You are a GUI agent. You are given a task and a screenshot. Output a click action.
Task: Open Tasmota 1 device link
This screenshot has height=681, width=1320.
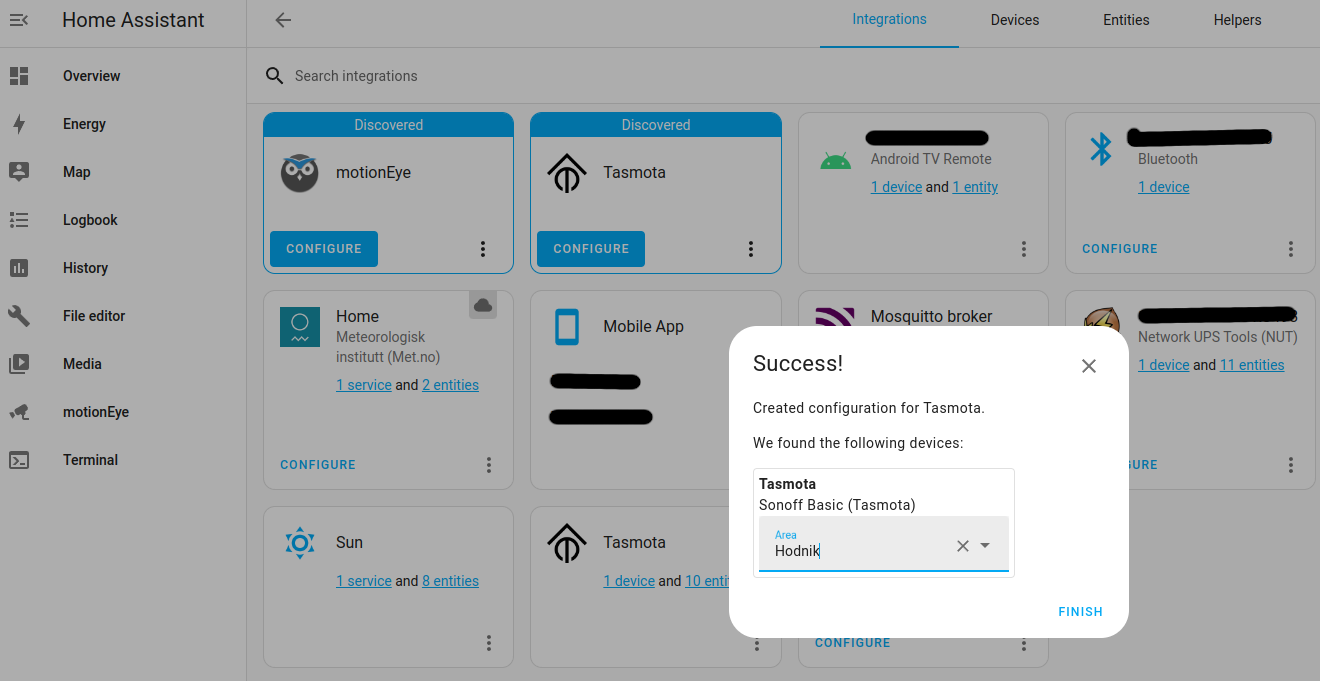point(629,581)
